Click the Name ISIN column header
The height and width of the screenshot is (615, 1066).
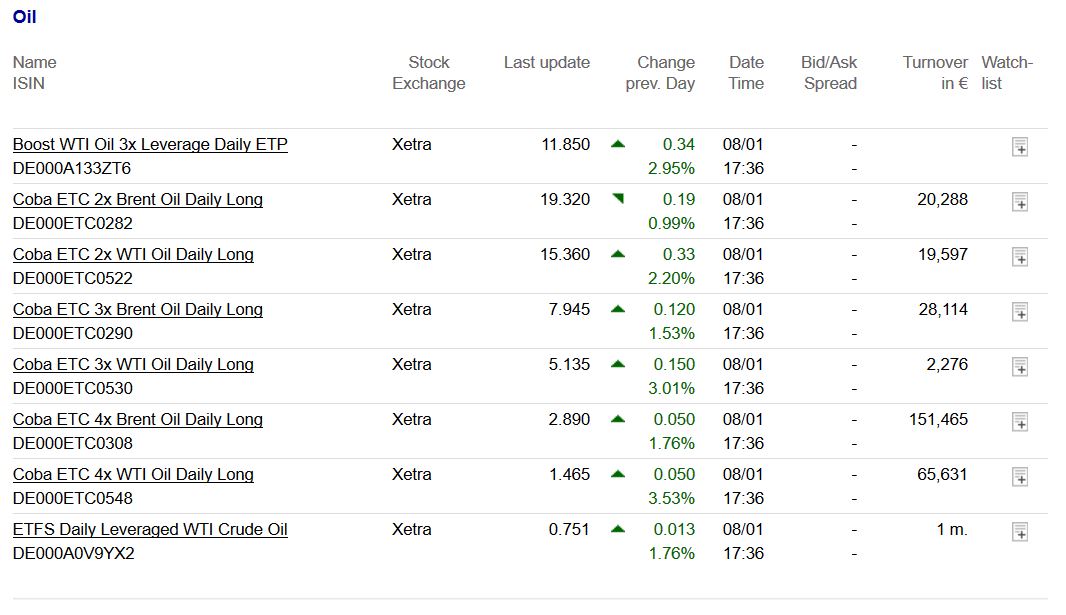(34, 72)
